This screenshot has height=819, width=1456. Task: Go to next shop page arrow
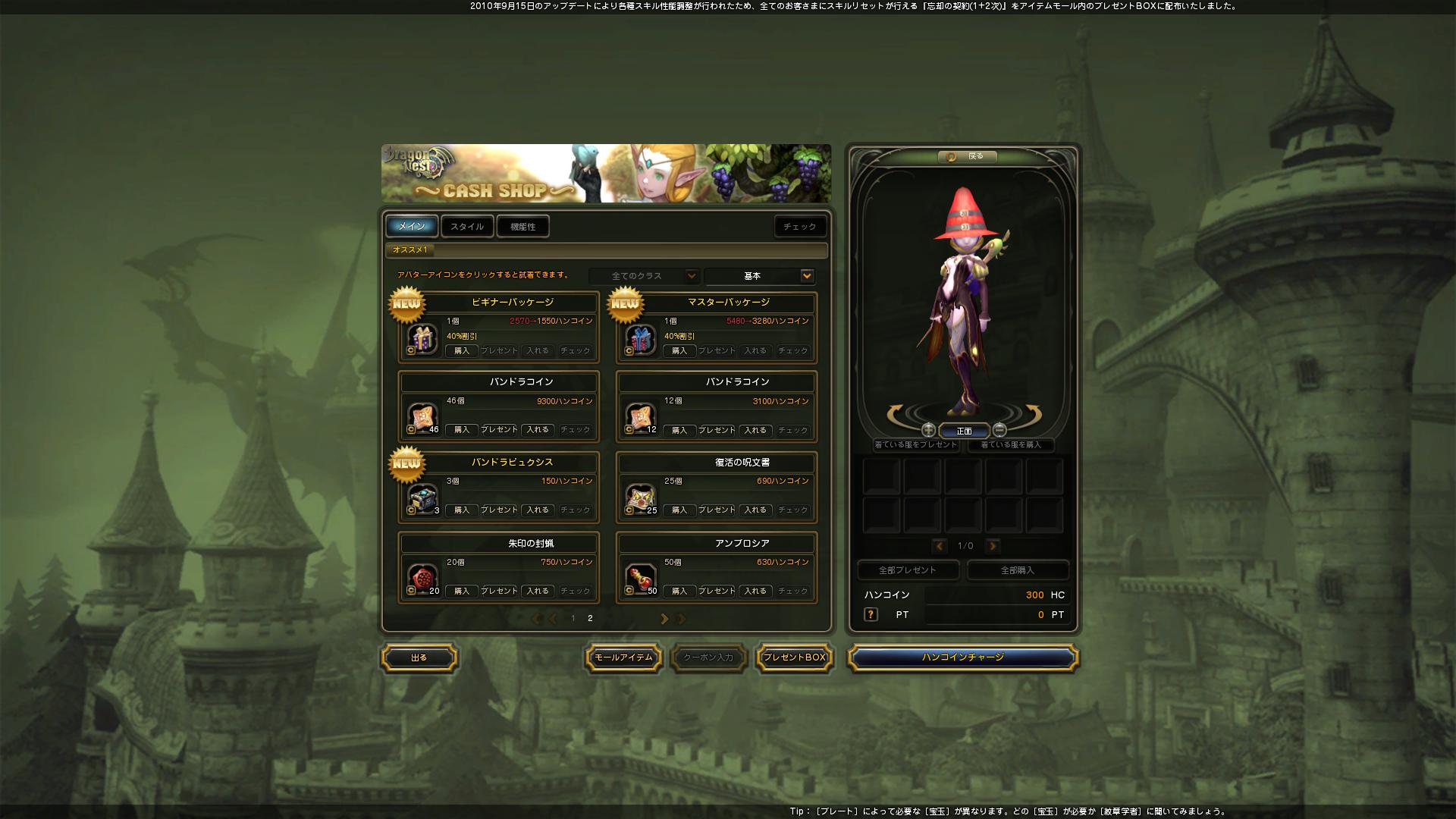click(x=664, y=619)
